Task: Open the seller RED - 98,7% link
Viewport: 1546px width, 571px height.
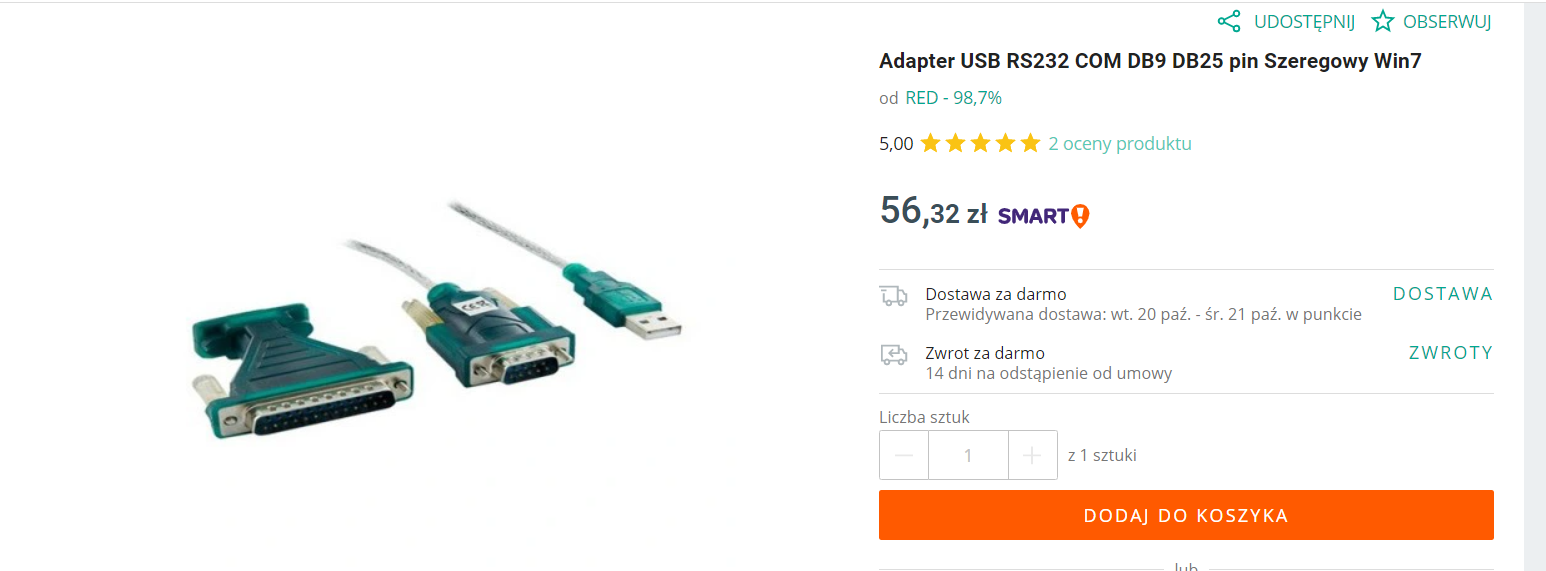Action: 953,98
